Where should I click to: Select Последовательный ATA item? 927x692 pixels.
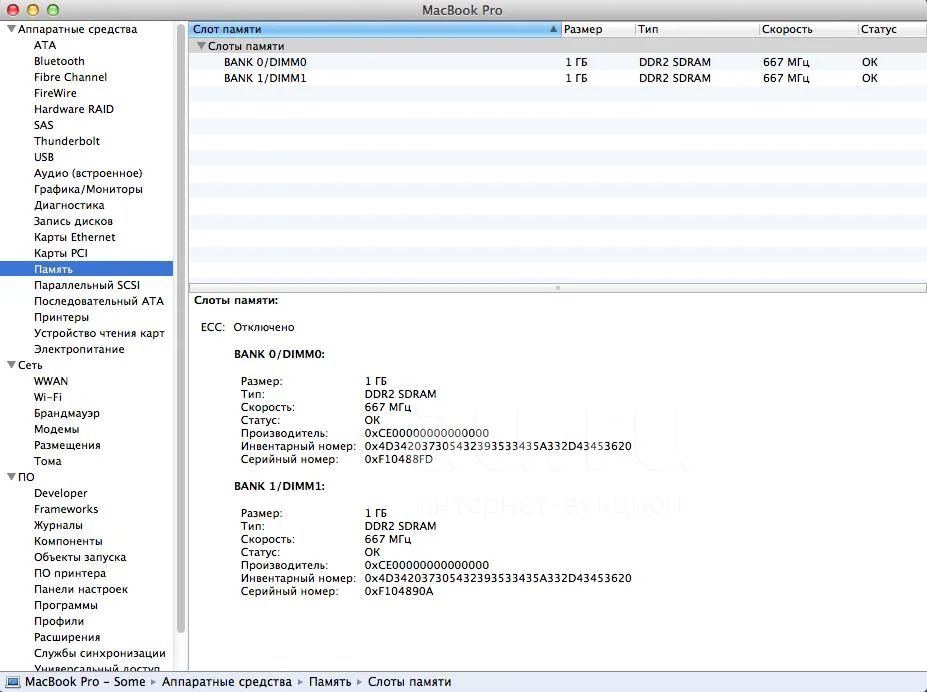tap(99, 301)
